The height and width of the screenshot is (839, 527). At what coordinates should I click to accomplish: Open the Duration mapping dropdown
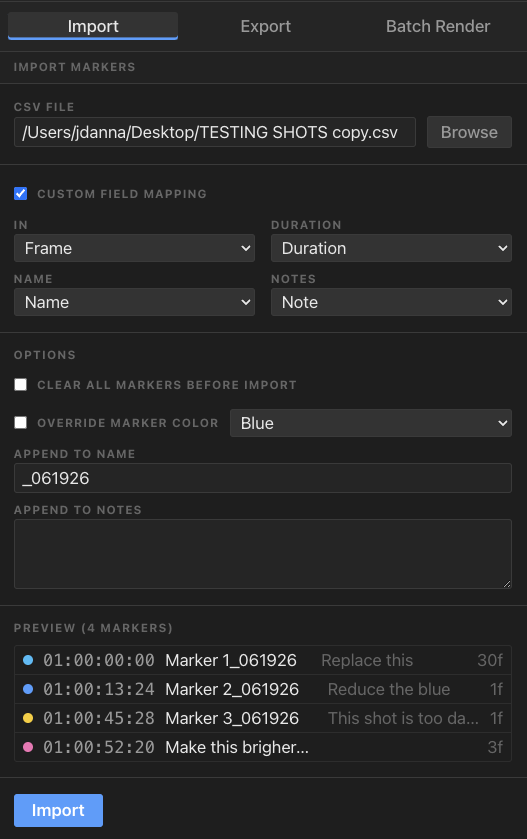[391, 248]
